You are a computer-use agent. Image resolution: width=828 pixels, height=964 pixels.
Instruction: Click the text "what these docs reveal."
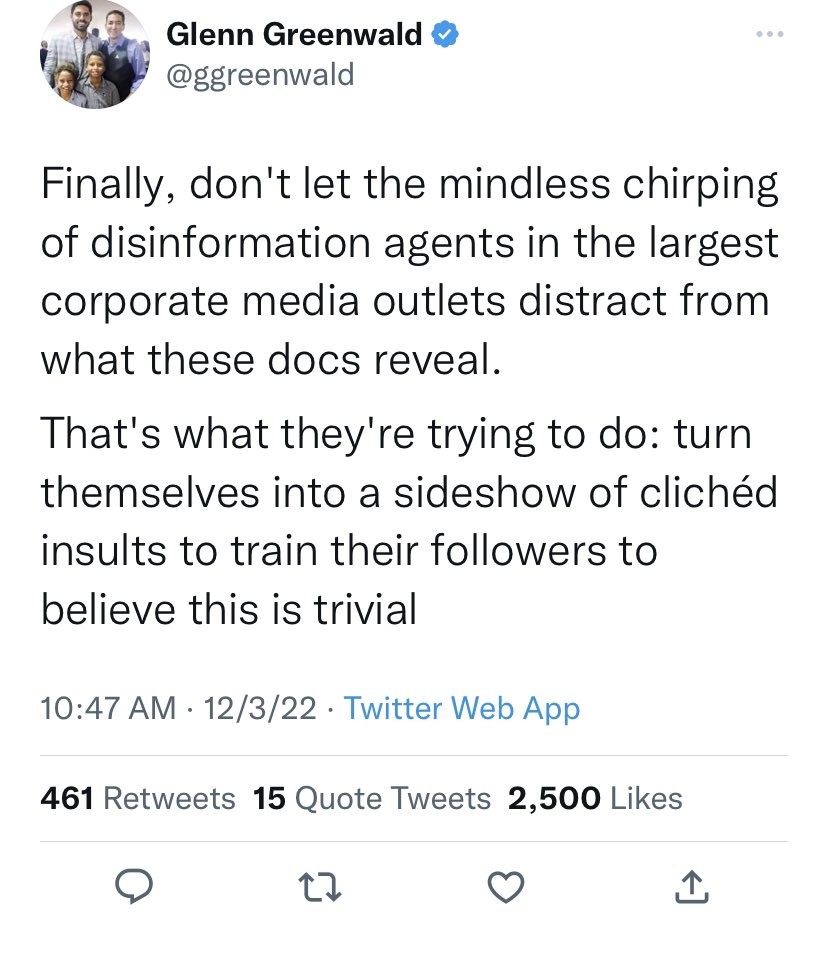(x=268, y=359)
